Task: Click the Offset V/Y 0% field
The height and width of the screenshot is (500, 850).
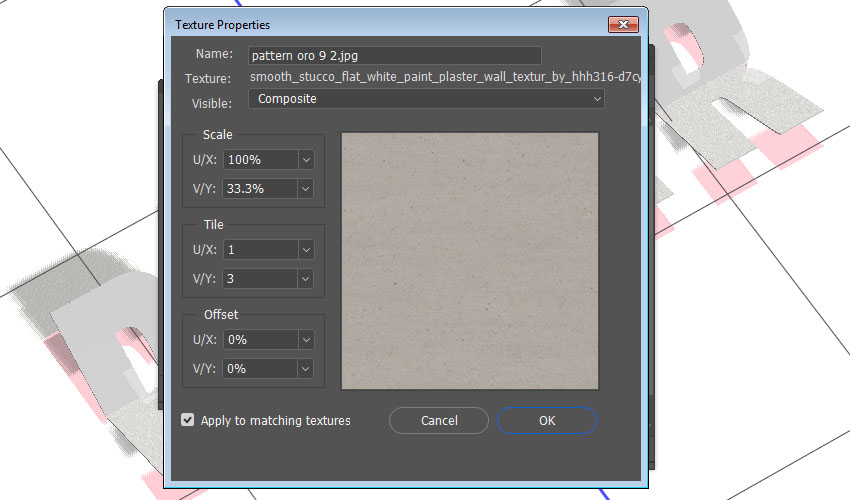Action: 260,369
